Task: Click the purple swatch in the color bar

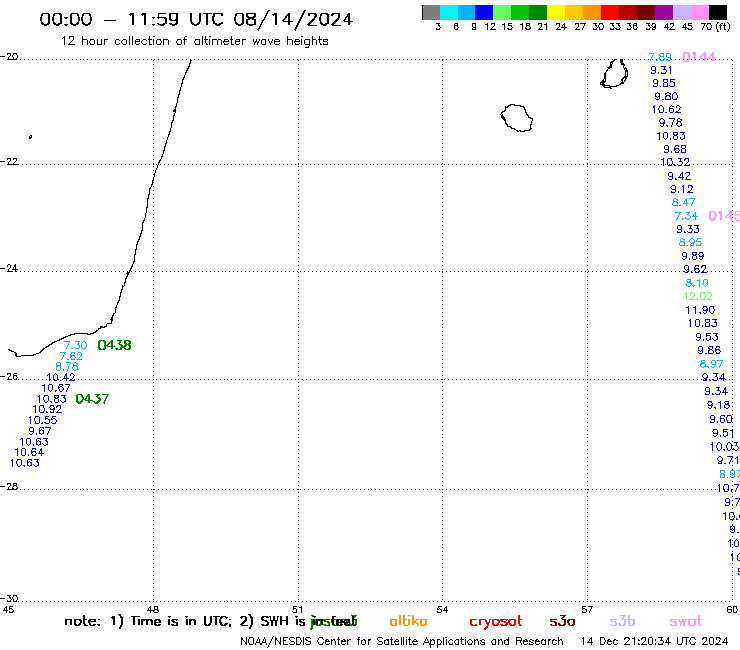Action: point(664,12)
